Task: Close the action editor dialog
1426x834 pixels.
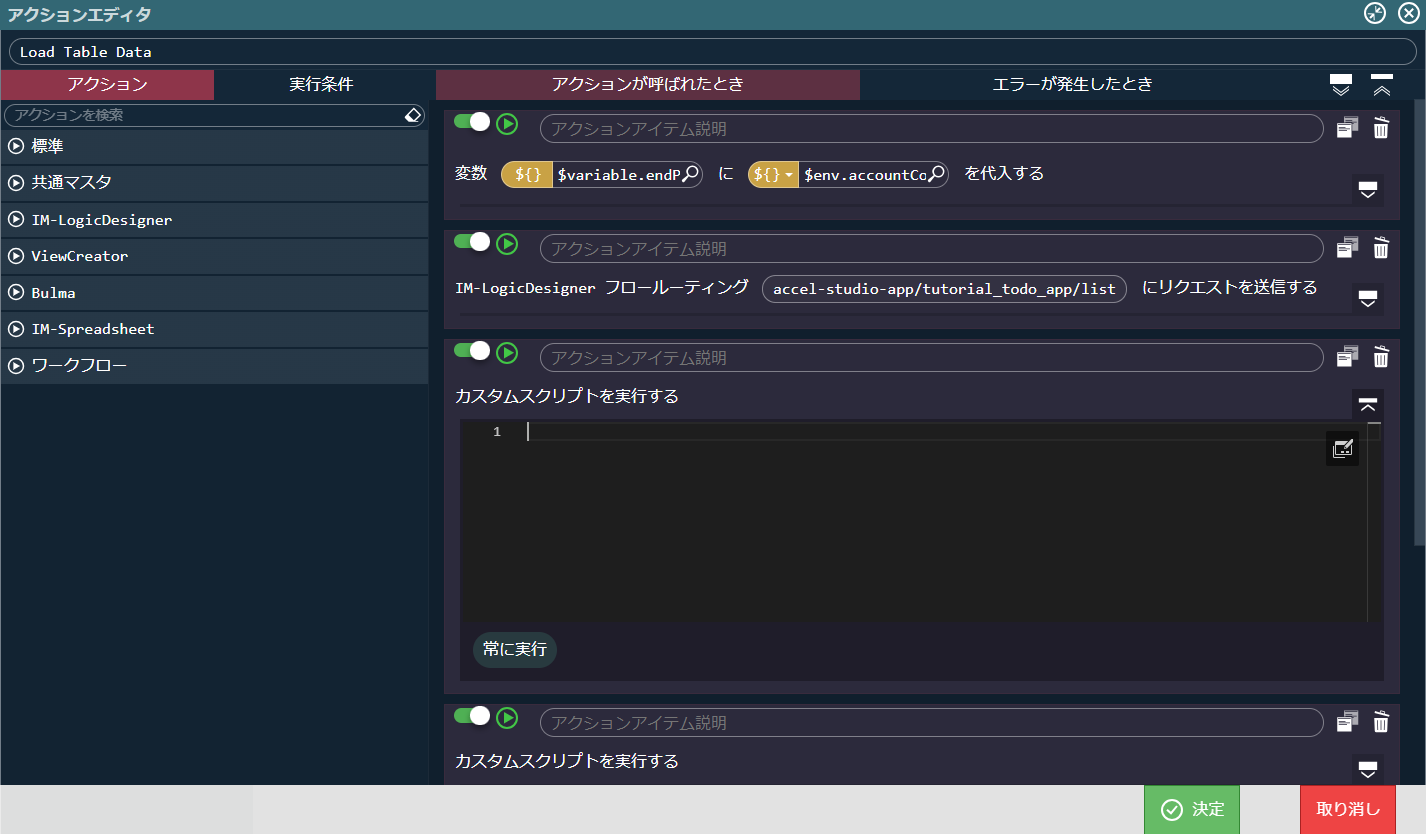Action: (1408, 13)
